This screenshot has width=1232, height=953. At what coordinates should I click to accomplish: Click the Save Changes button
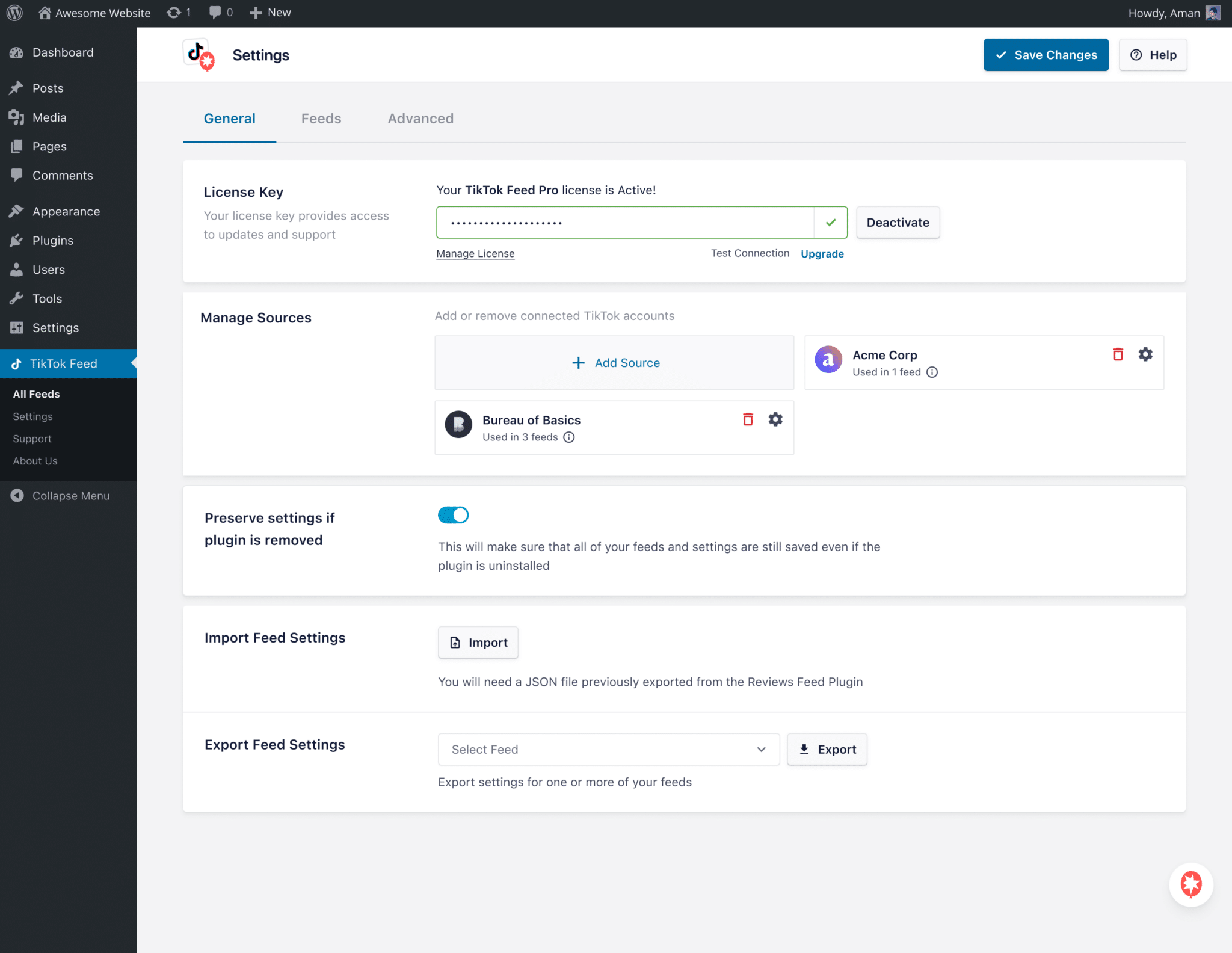[x=1046, y=55]
